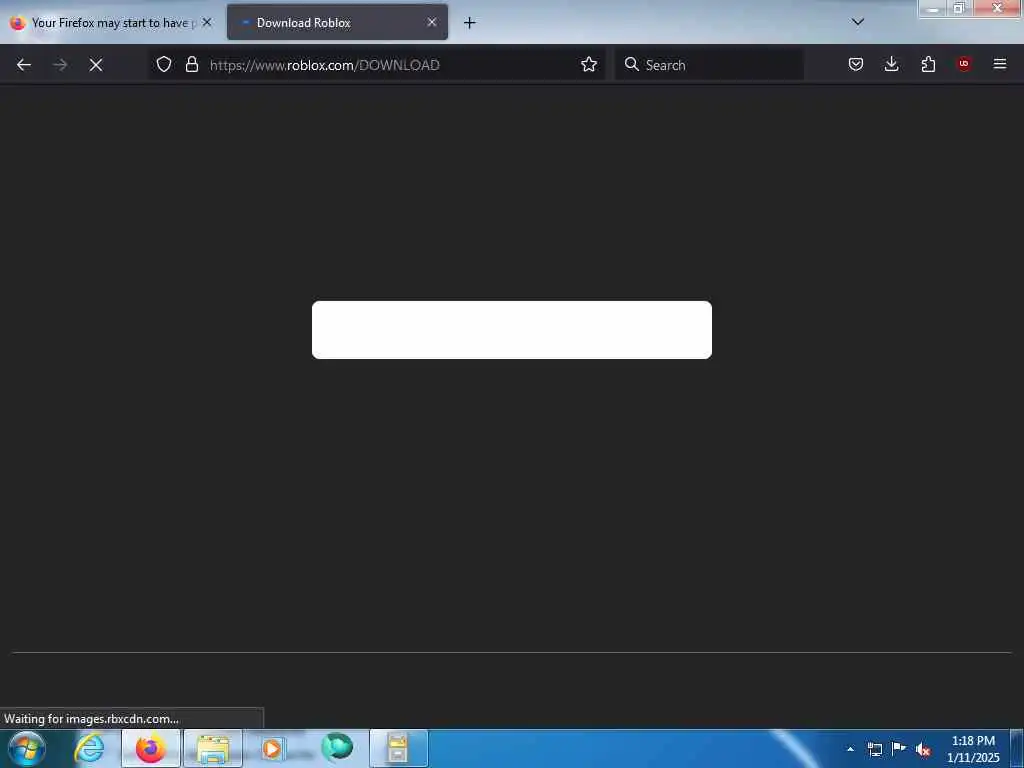Screen dimensions: 1024x768
Task: Restore down the Firefox window
Action: click(959, 8)
